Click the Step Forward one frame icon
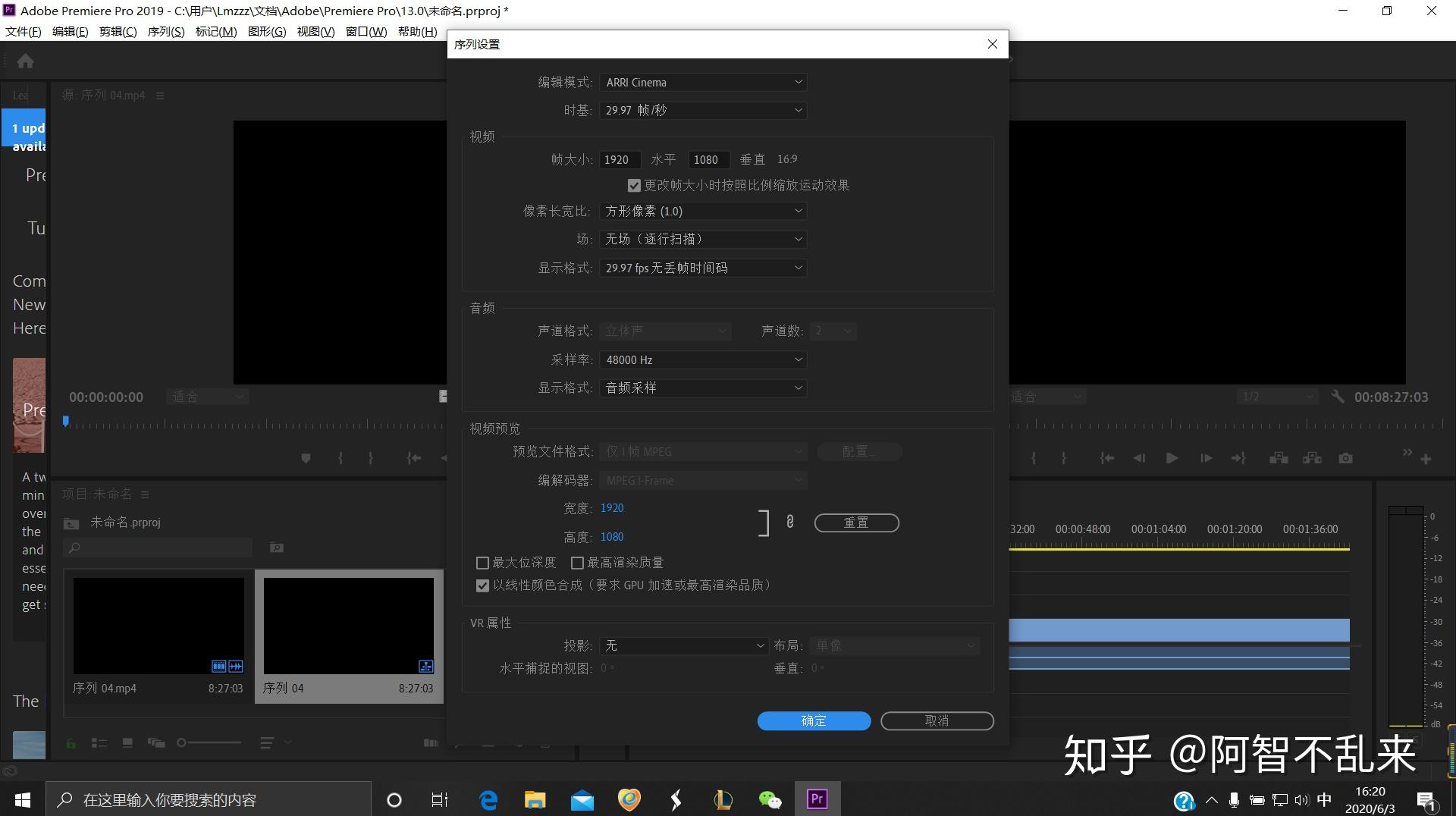Image resolution: width=1456 pixels, height=816 pixels. pos(1205,458)
